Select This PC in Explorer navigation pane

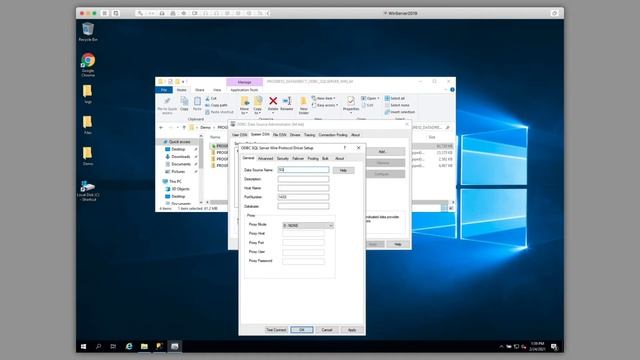pos(175,181)
